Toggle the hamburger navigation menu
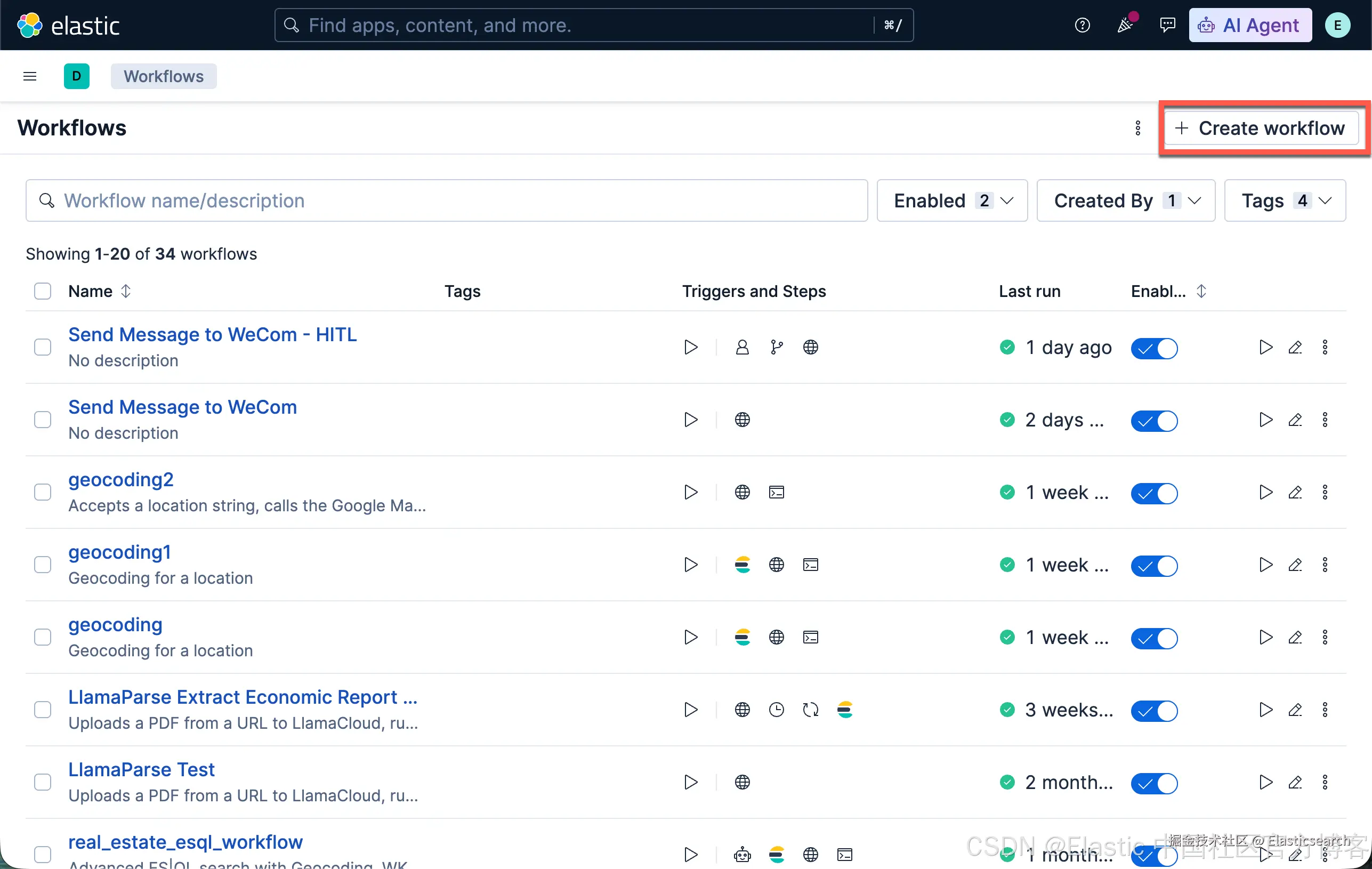The width and height of the screenshot is (1372, 869). (x=30, y=76)
